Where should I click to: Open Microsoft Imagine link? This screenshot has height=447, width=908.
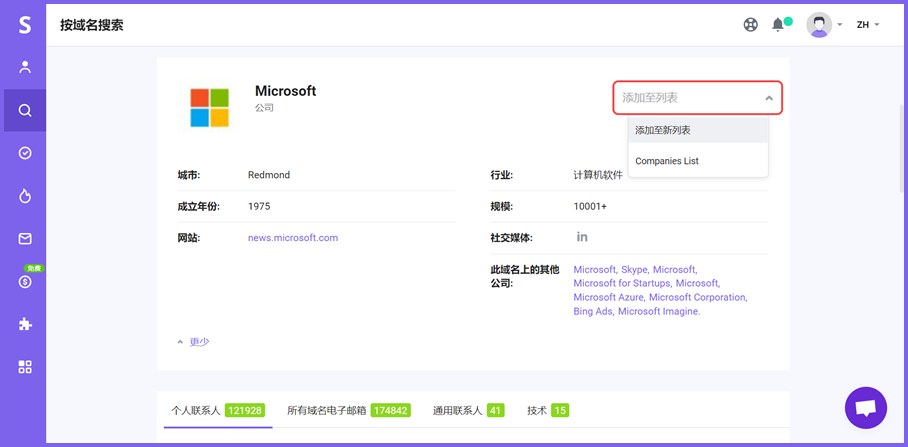[x=658, y=311]
